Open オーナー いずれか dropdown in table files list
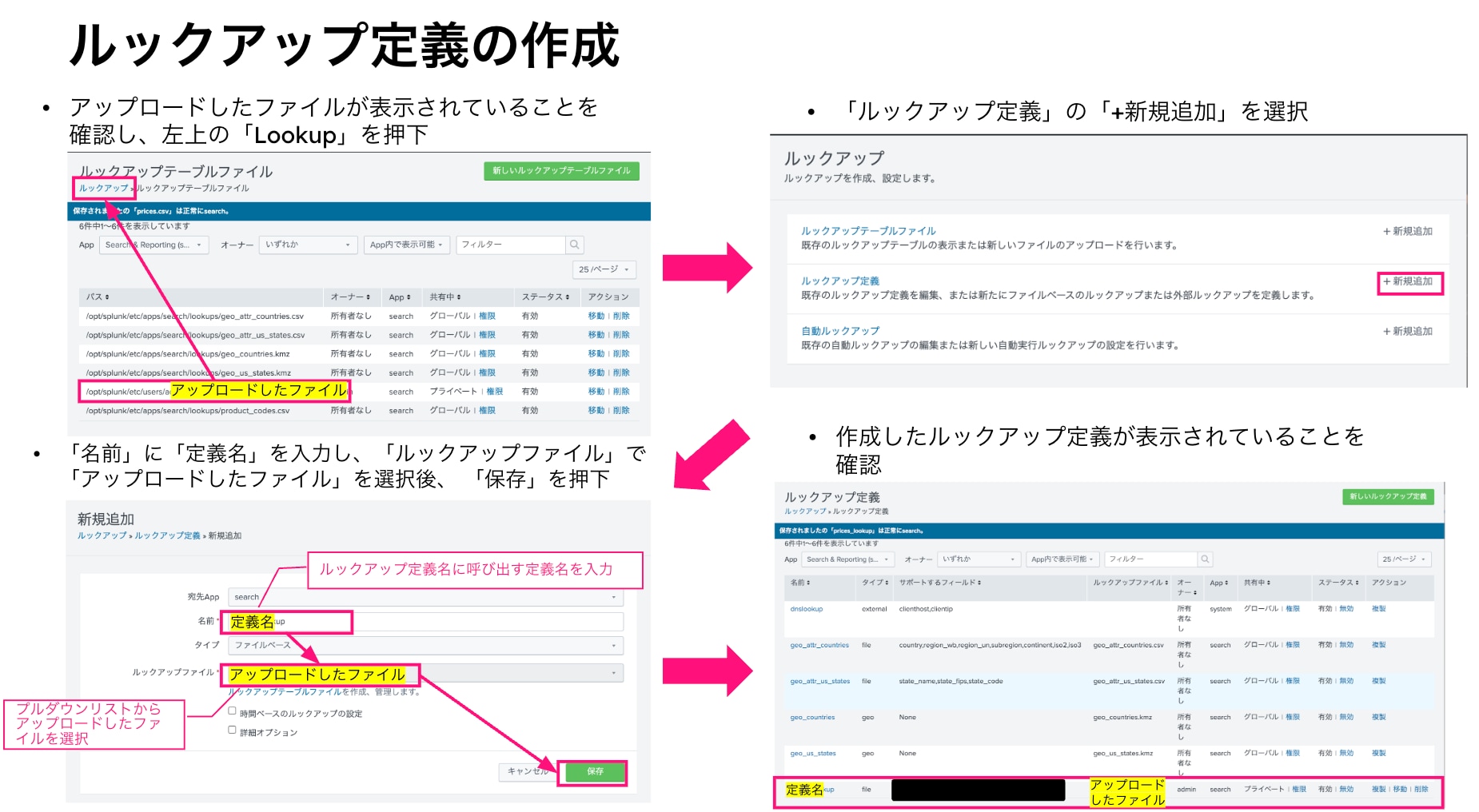Viewport: 1479px width, 812px height. click(x=308, y=245)
